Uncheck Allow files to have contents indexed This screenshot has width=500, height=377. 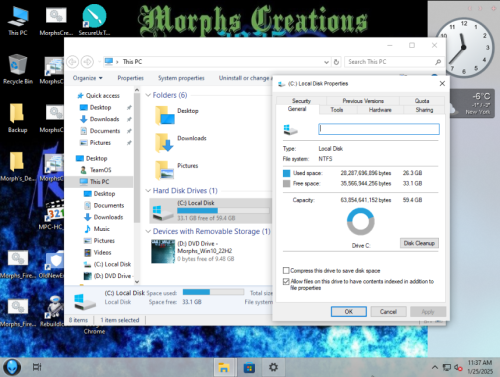[x=286, y=281]
